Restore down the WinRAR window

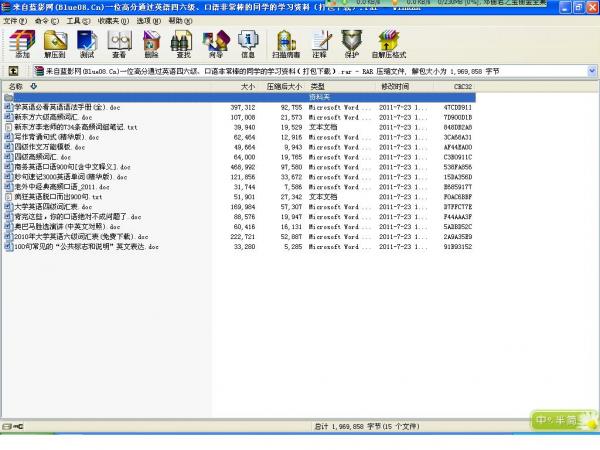click(x=578, y=7)
